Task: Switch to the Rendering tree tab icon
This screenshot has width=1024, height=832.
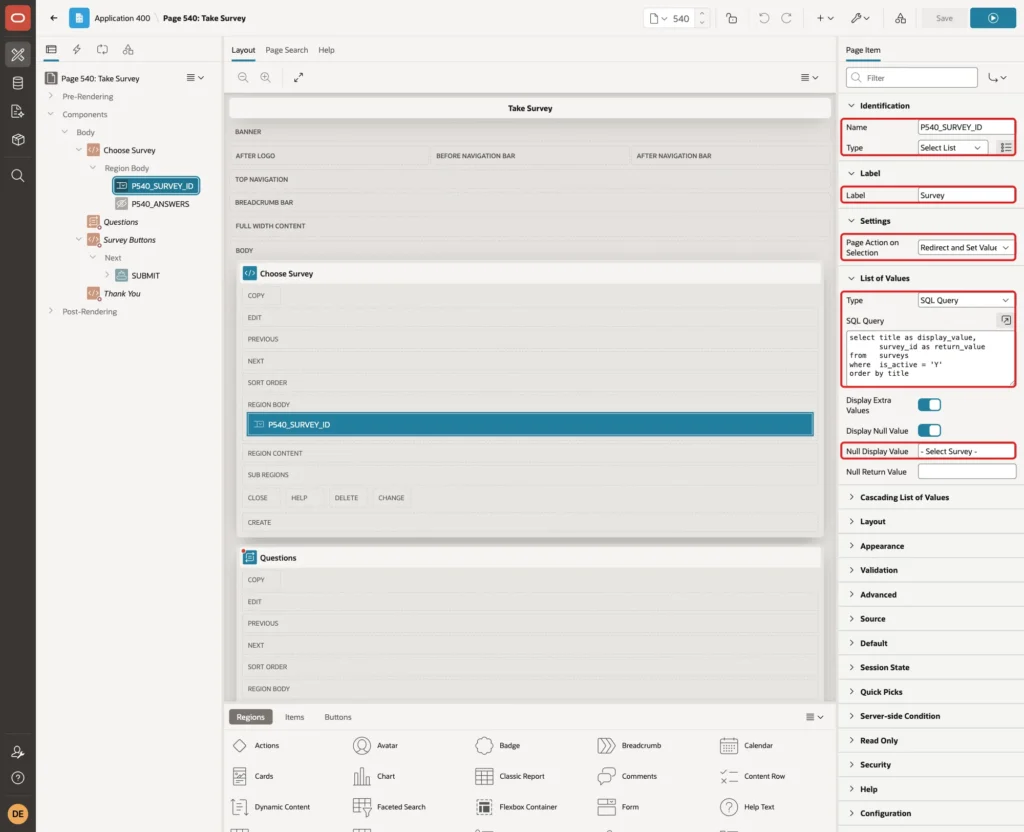Action: click(51, 50)
